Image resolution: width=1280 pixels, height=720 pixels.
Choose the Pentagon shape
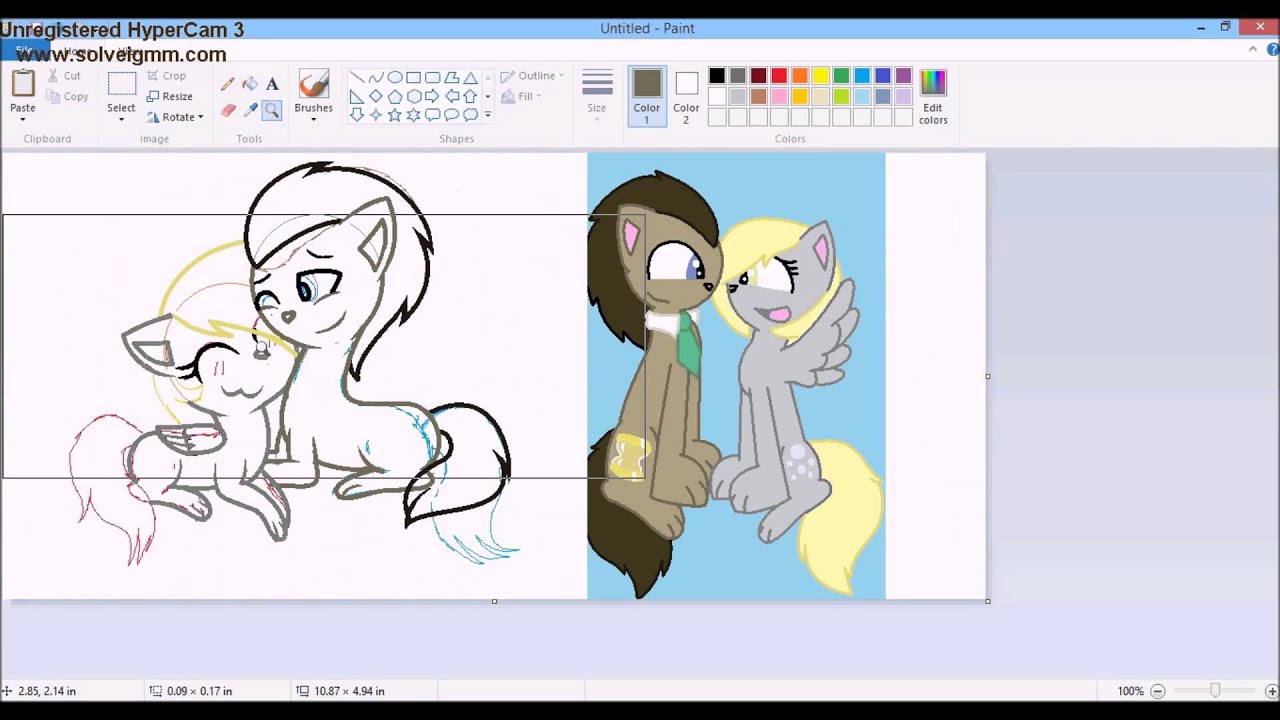[395, 96]
